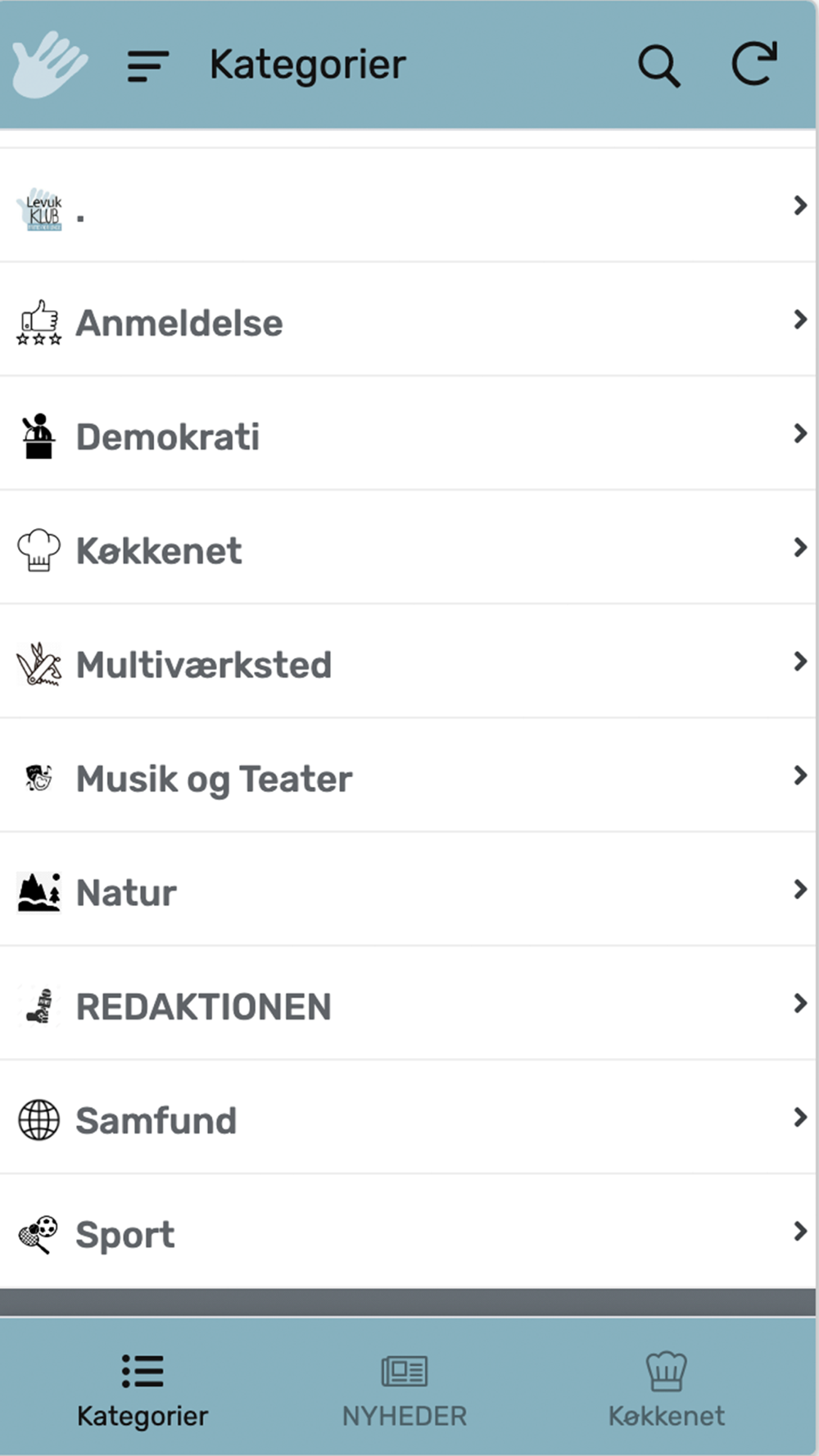The height and width of the screenshot is (1456, 819).
Task: Click the hand logo in header
Action: click(50, 64)
